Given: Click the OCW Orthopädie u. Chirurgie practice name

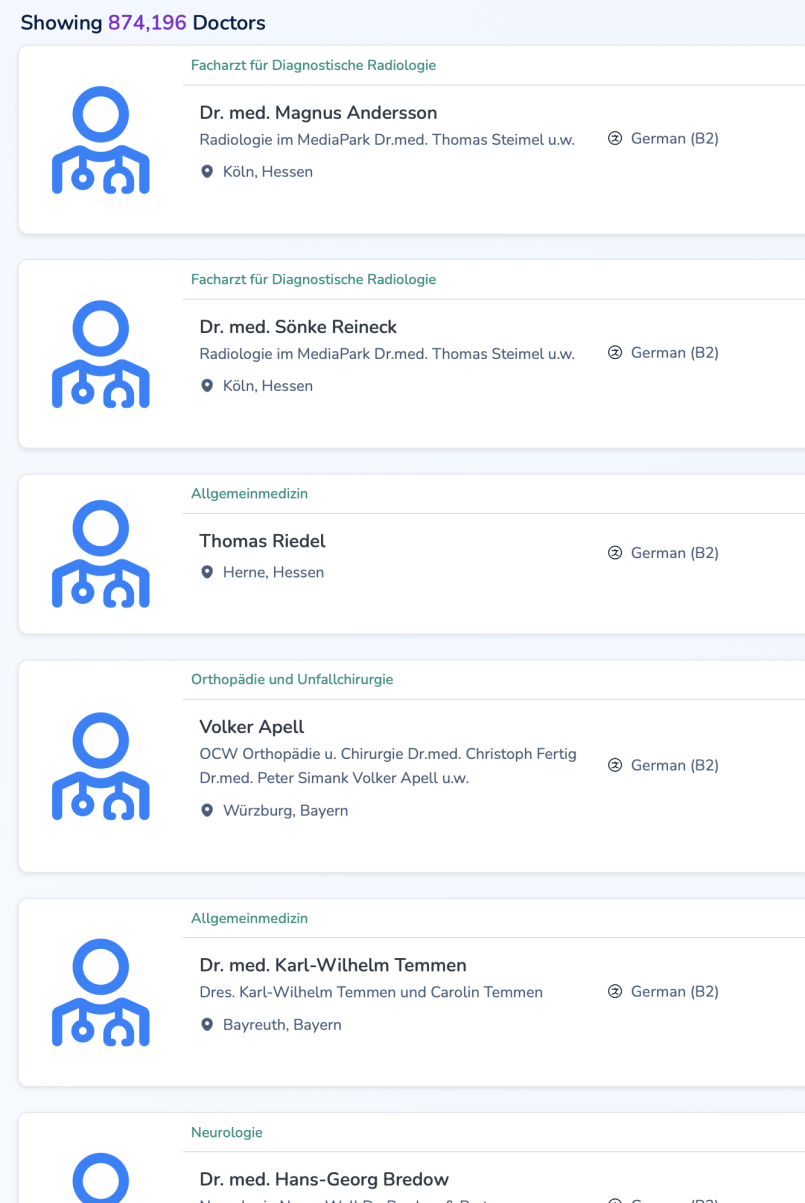Looking at the screenshot, I should coord(388,766).
